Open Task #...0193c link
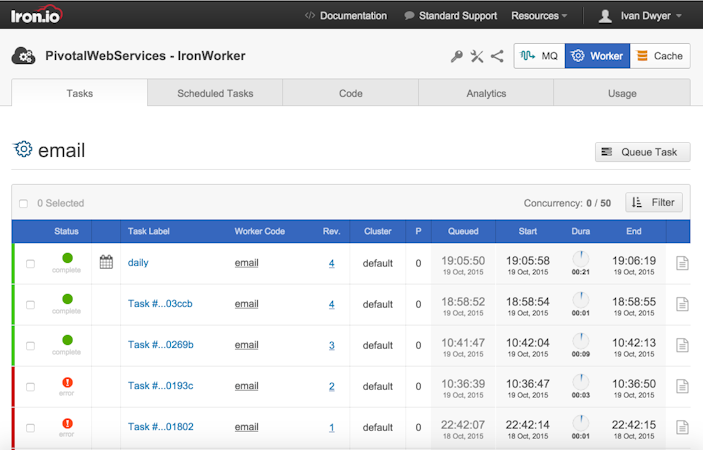The image size is (703, 450). tap(161, 386)
